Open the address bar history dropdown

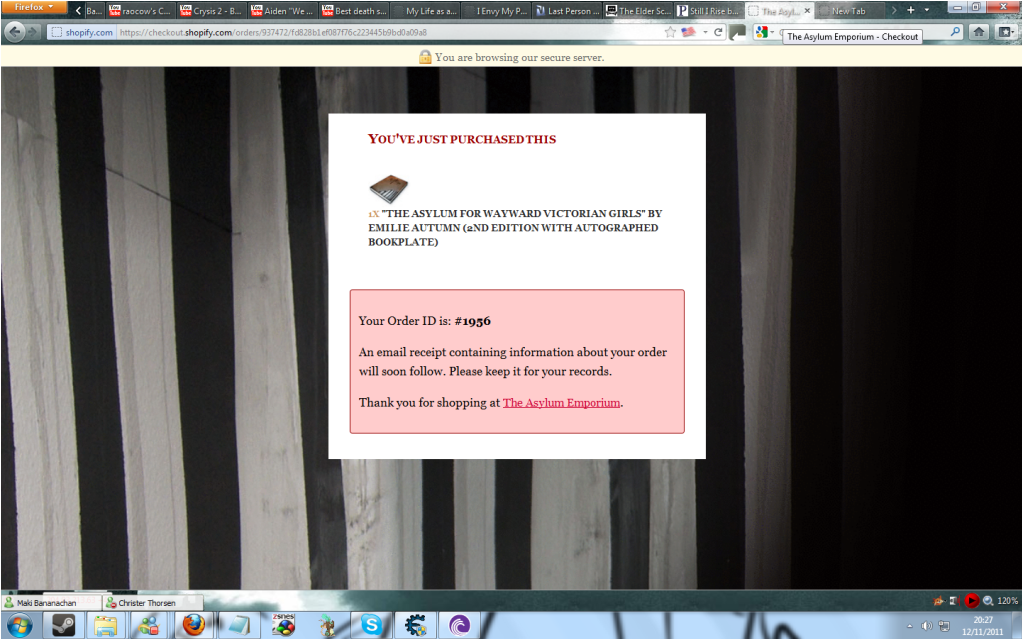point(705,32)
